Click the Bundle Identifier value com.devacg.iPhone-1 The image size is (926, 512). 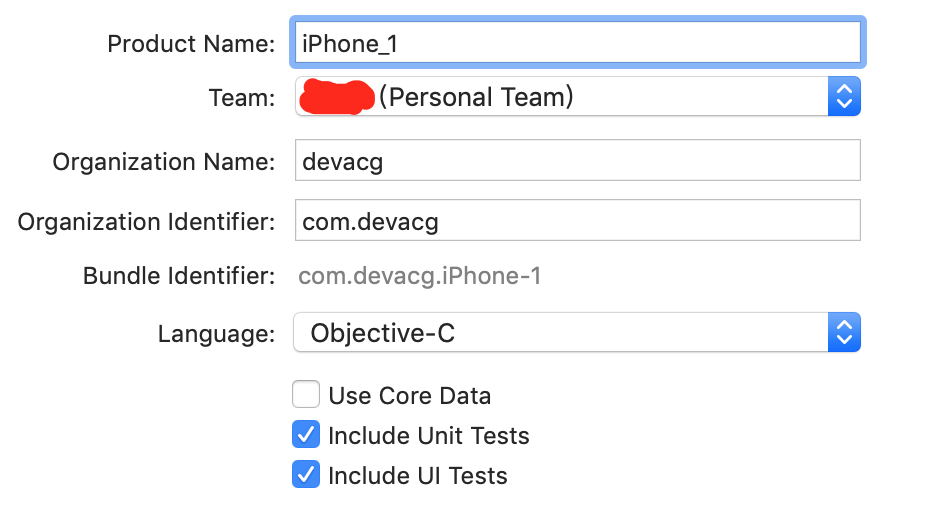click(420, 276)
